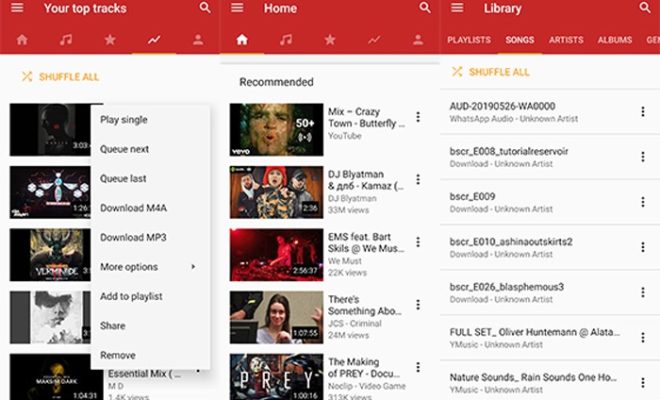Open options for bscr_E009 song
Image resolution: width=660 pixels, height=400 pixels.
643,202
